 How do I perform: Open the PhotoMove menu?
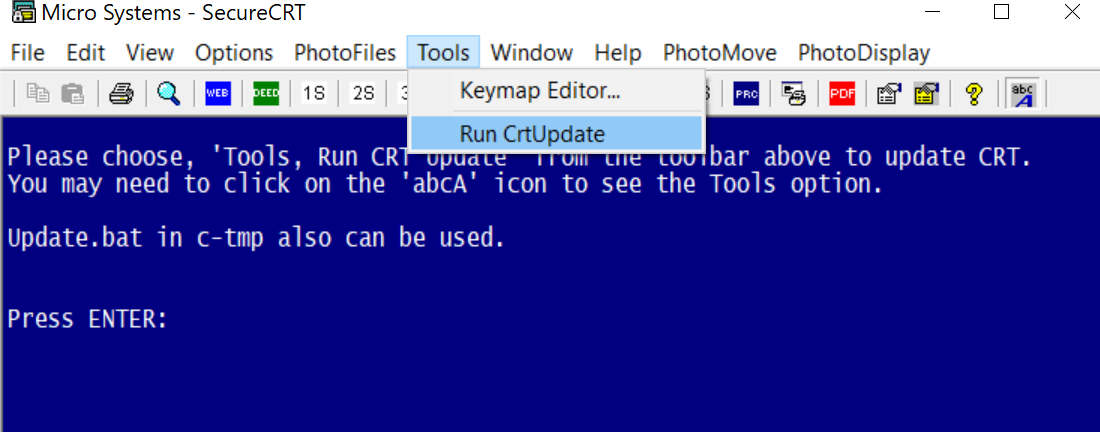(720, 53)
